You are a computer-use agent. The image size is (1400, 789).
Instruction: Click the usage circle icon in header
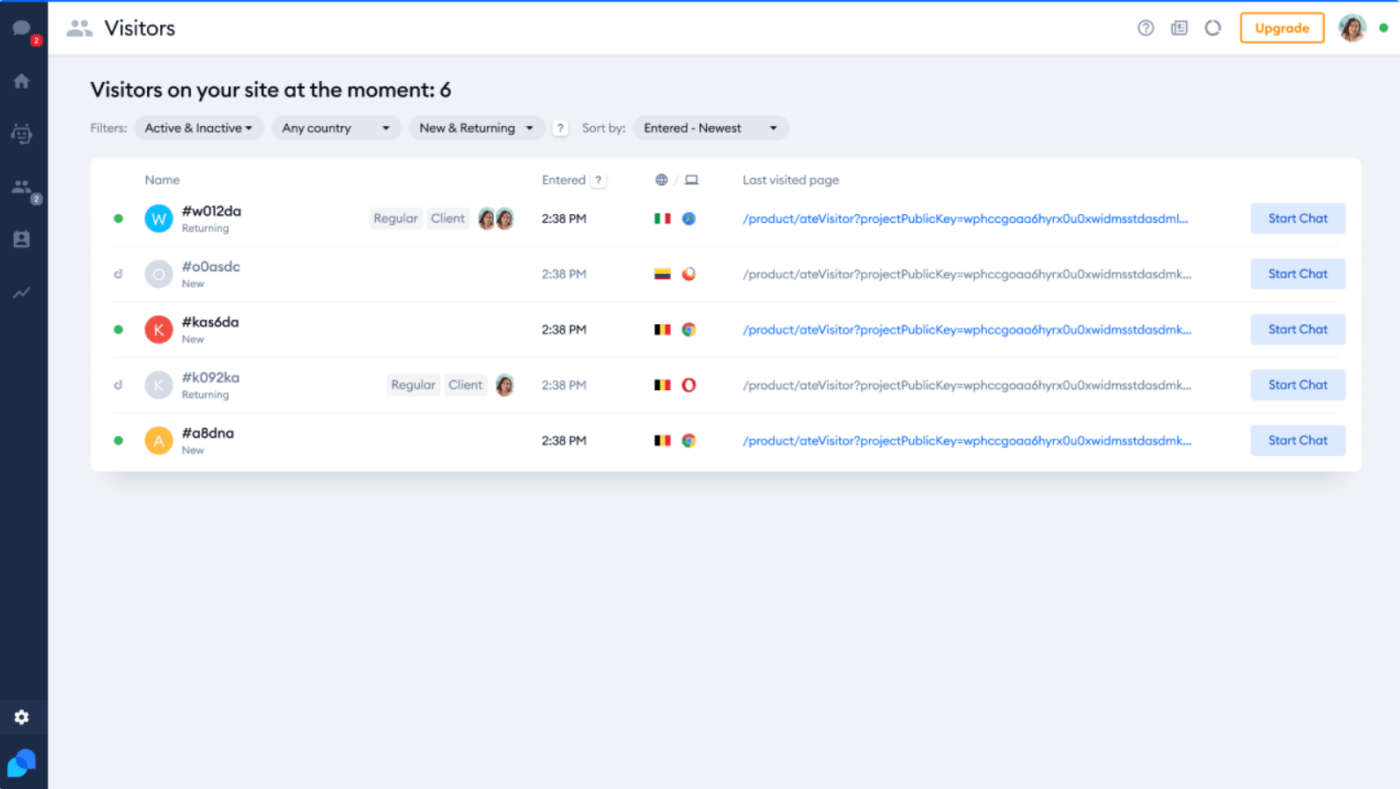tap(1213, 28)
